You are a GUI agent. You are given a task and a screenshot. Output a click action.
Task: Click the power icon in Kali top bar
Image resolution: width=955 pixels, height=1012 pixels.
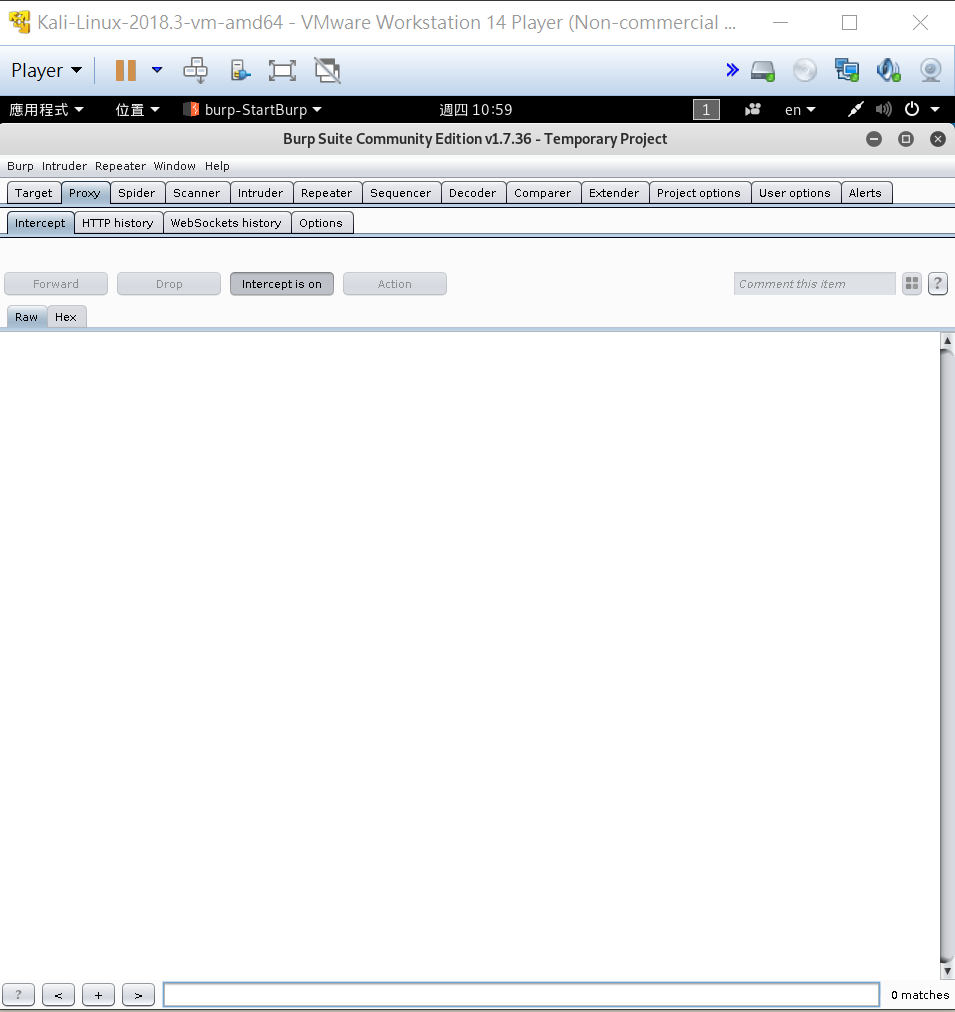[x=912, y=109]
